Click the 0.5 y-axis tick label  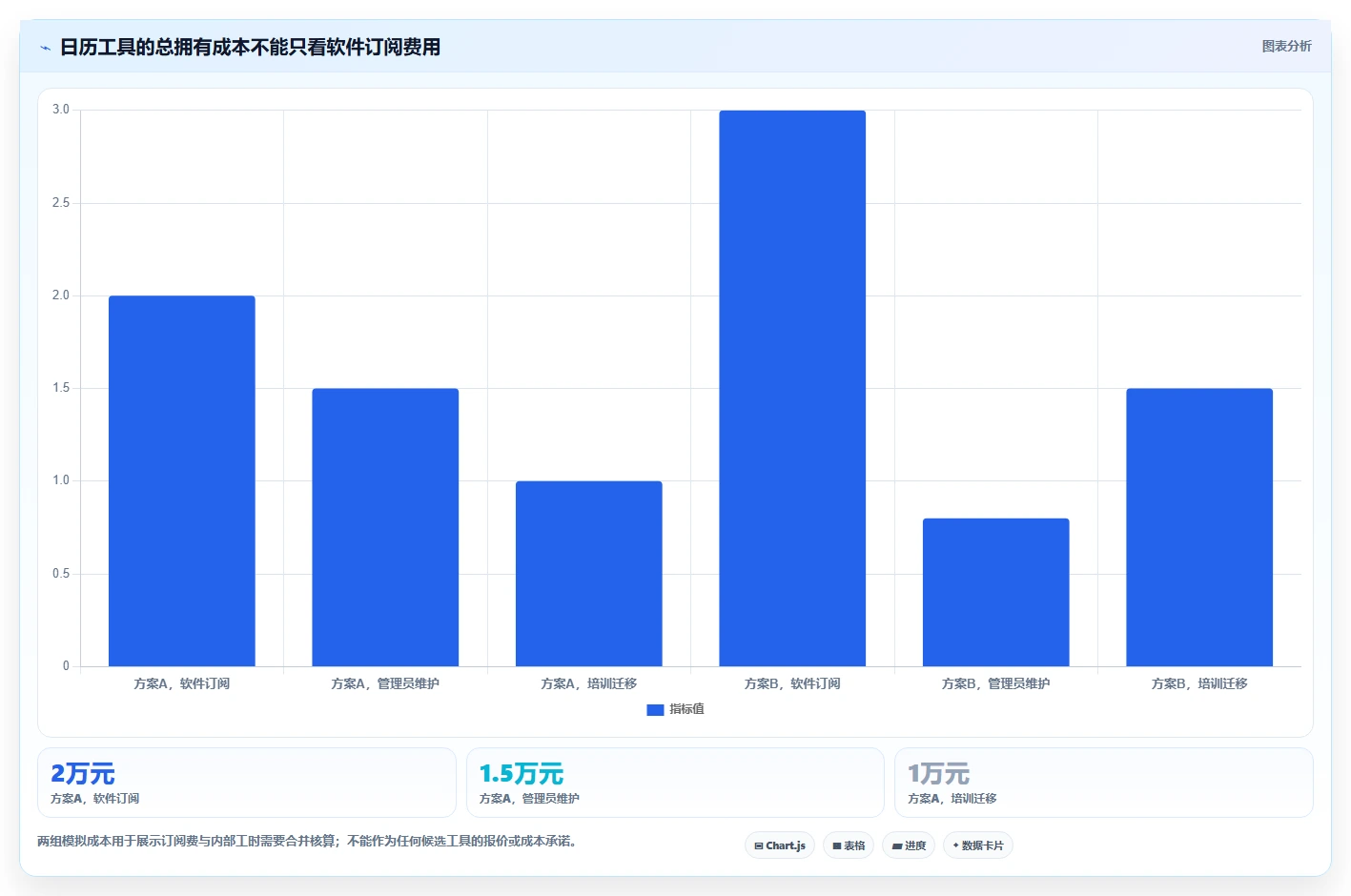(x=61, y=574)
